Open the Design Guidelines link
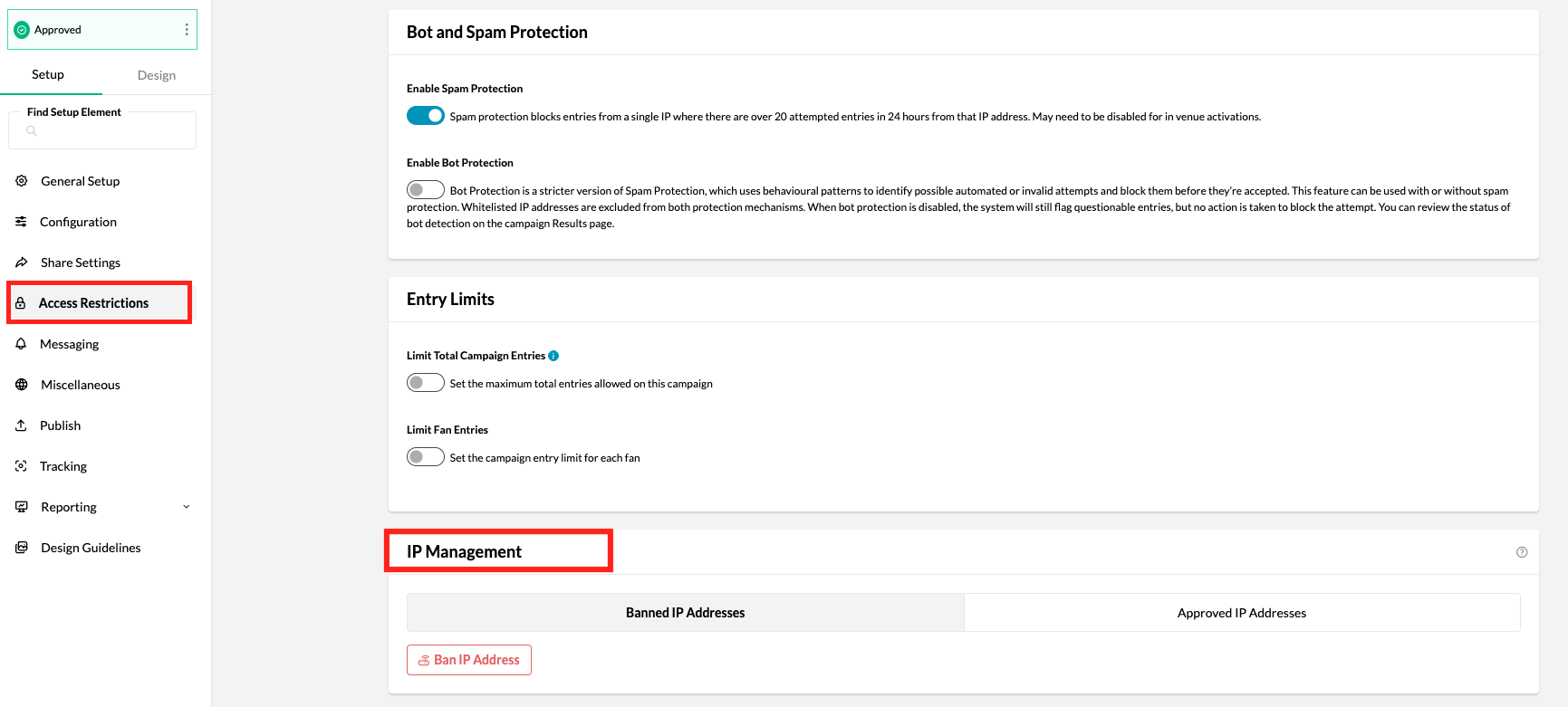1568x707 pixels. tap(91, 548)
